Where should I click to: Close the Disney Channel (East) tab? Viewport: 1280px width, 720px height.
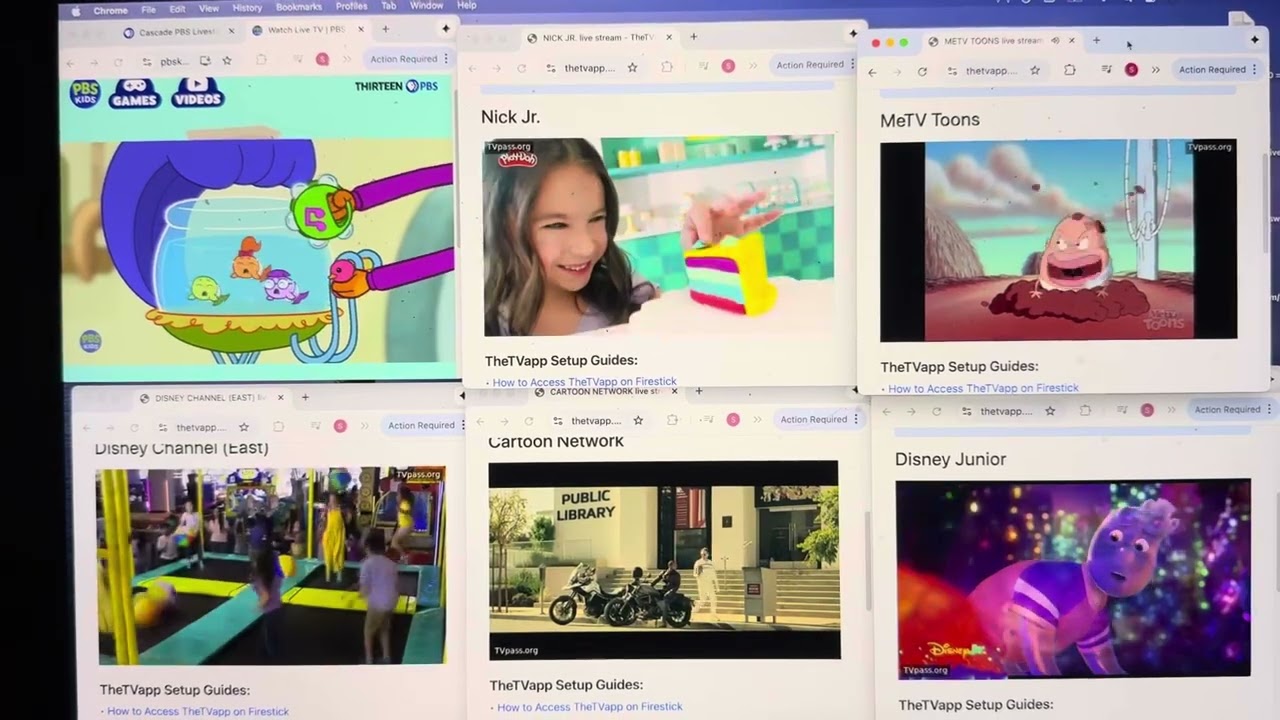click(x=280, y=397)
